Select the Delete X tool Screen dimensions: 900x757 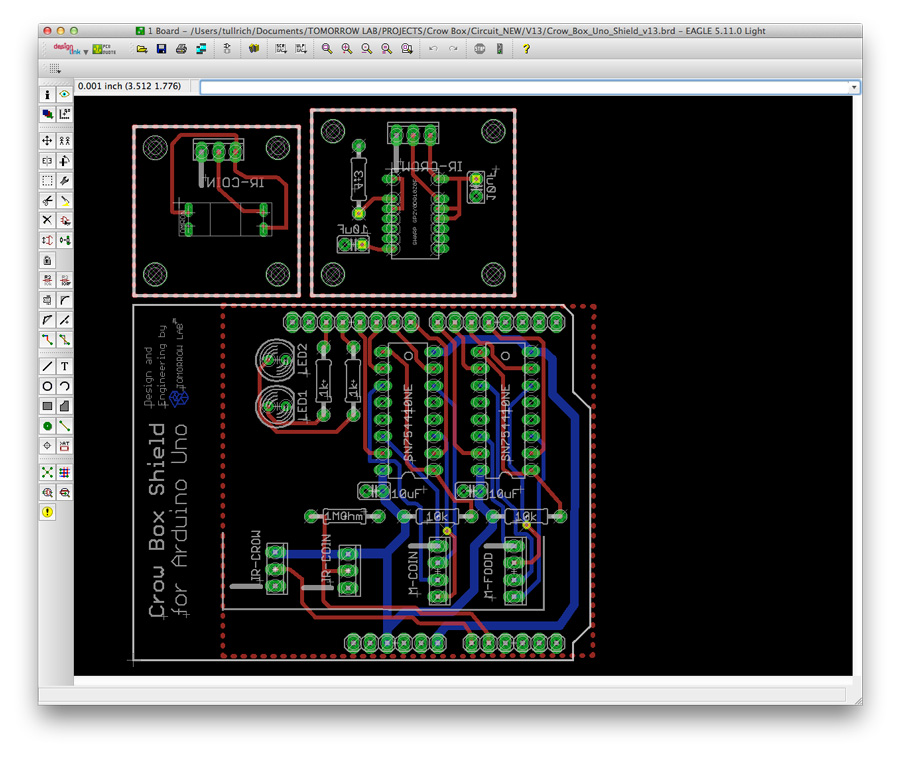[x=47, y=220]
